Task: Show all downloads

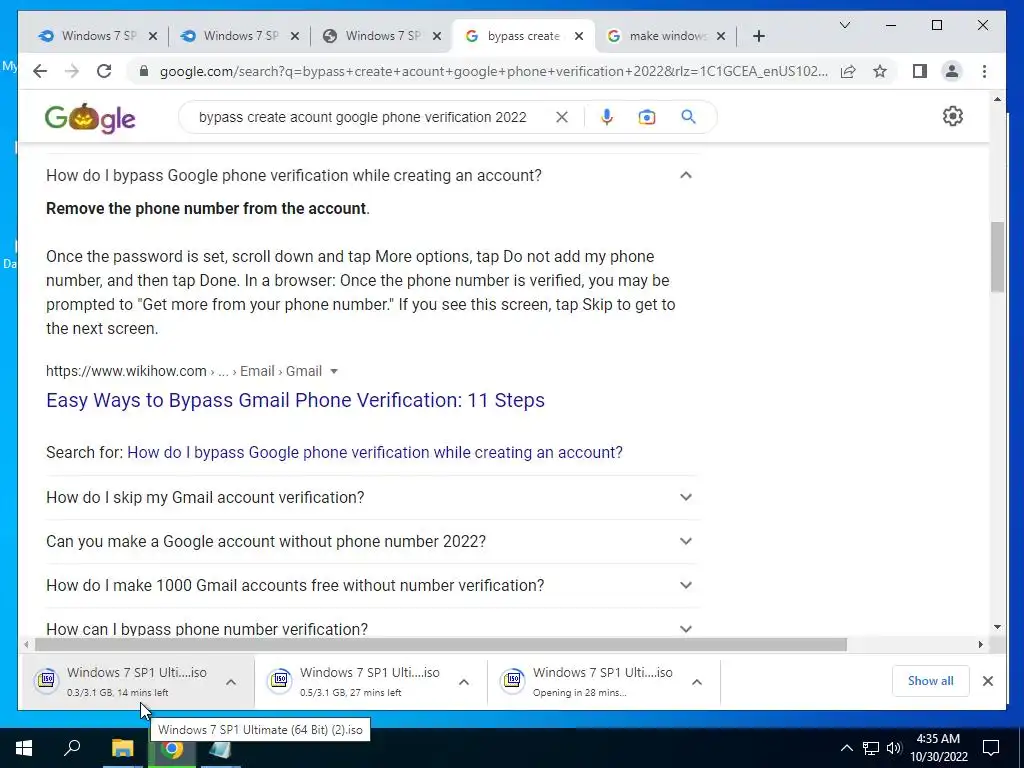Action: (x=931, y=680)
